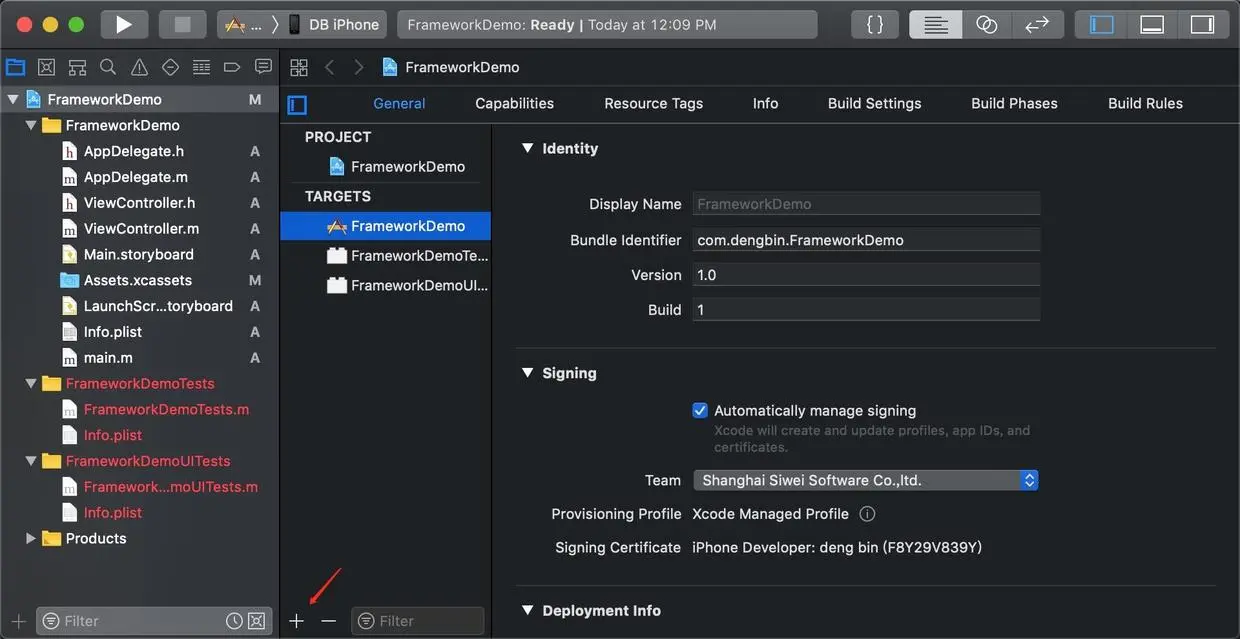Hide the project and targets list
This screenshot has width=1240, height=639.
297,104
